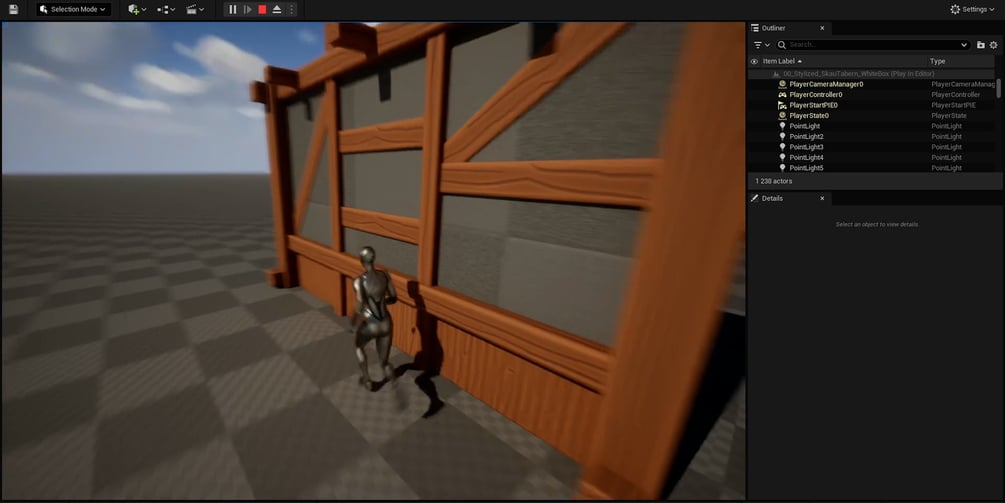
Task: Stop the play session with red square
Action: point(262,10)
